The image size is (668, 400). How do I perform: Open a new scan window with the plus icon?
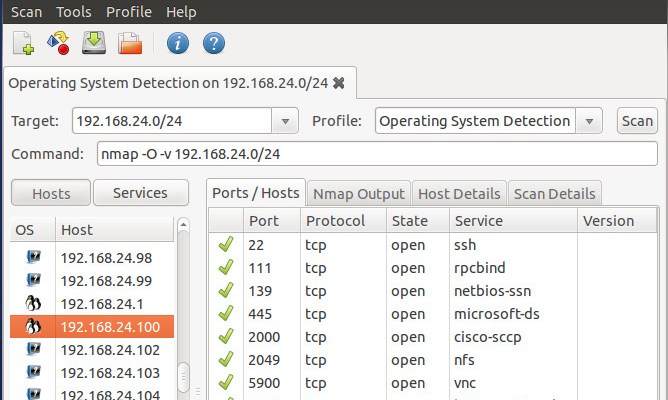pos(23,43)
